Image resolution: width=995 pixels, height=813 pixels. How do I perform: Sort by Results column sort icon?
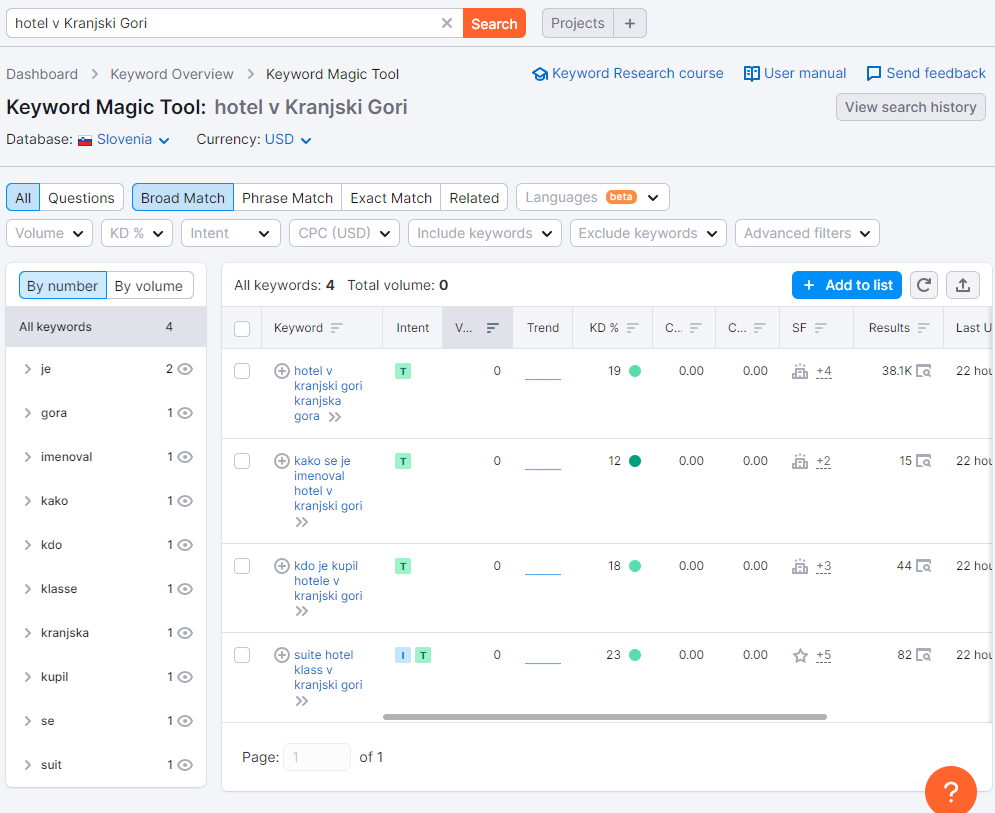coord(923,327)
